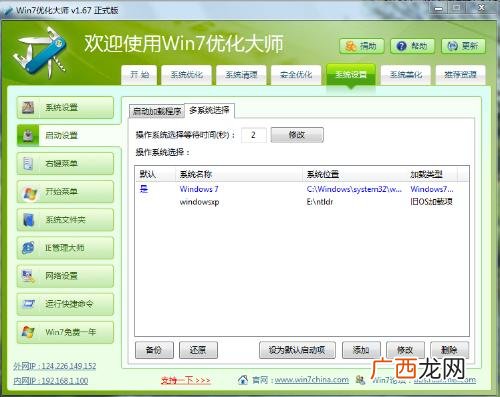The height and width of the screenshot is (397, 500).
Task: Click the users icon in bottom bar
Action: point(360,380)
